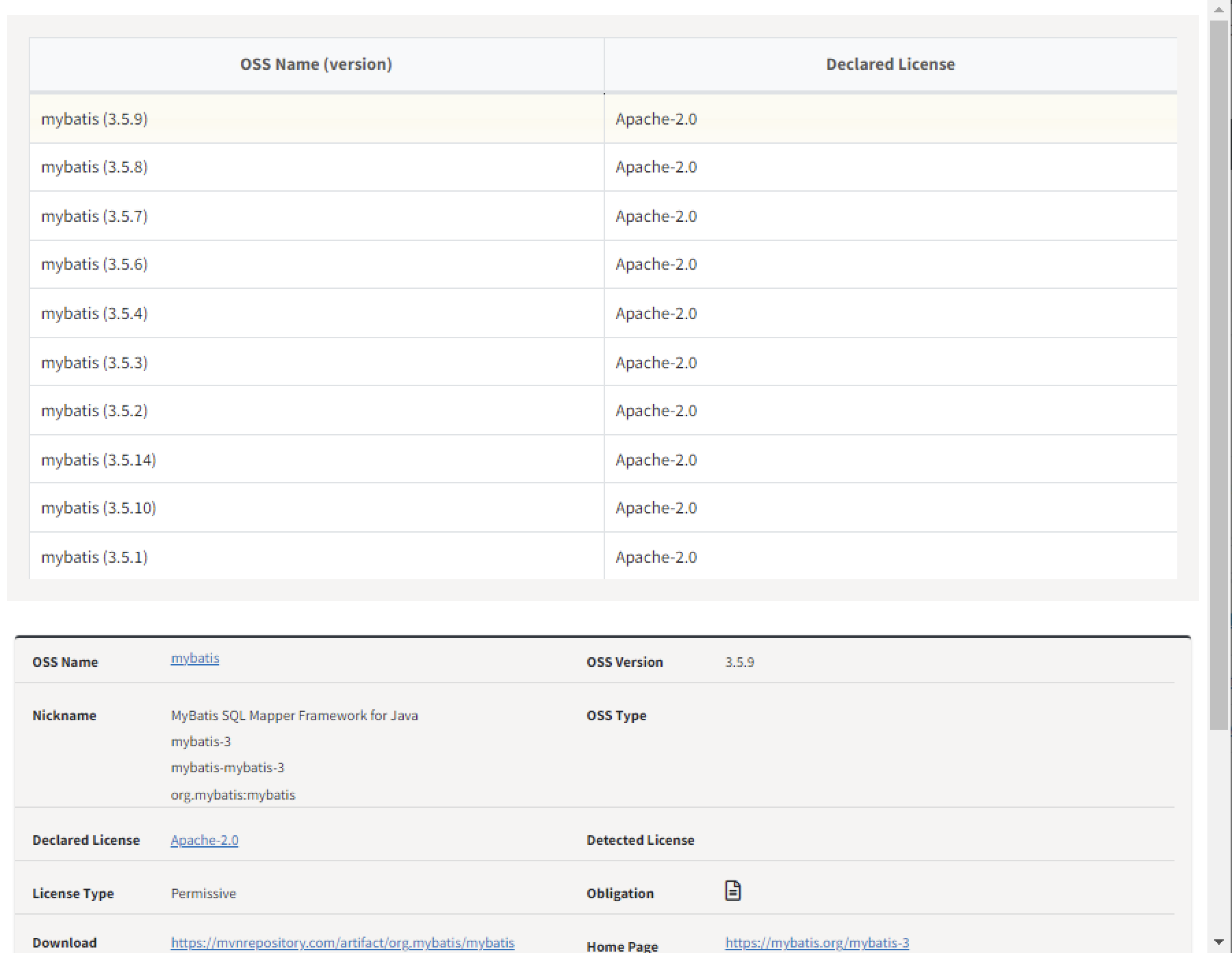Image resolution: width=1232 pixels, height=953 pixels.
Task: Click the Obligation label
Action: tap(620, 893)
